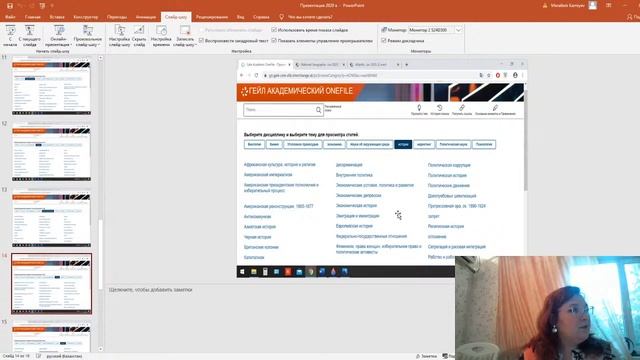Click the spell-check icon in the status bar

(38, 356)
